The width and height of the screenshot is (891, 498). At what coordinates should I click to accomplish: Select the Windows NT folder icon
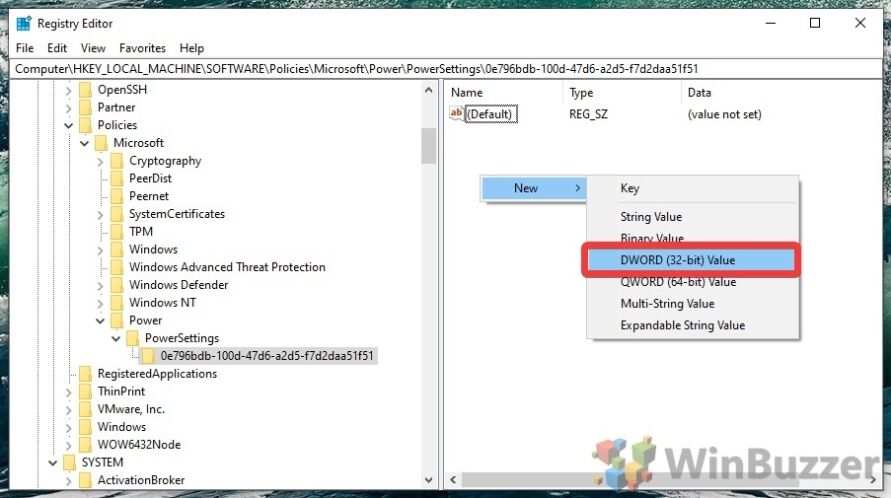point(117,302)
